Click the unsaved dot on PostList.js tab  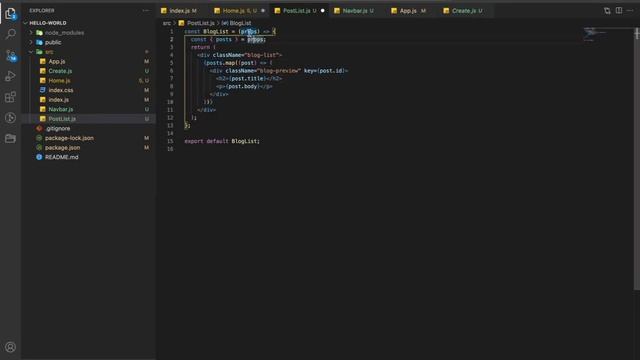point(322,11)
